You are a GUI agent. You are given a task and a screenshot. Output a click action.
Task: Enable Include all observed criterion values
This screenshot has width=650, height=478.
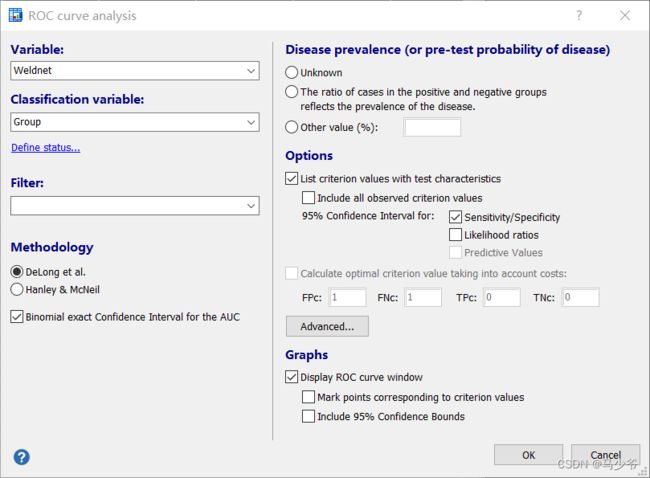pos(308,198)
